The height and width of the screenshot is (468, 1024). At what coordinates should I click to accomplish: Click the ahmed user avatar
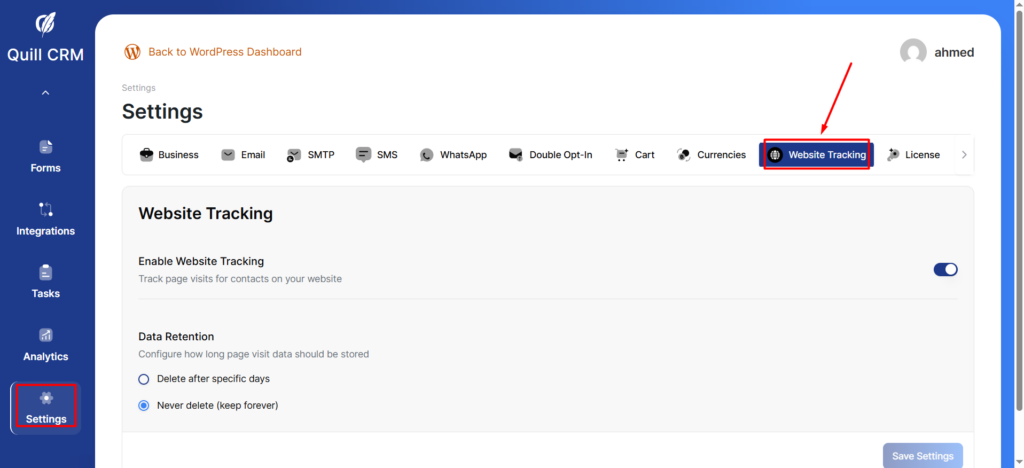[x=912, y=53]
